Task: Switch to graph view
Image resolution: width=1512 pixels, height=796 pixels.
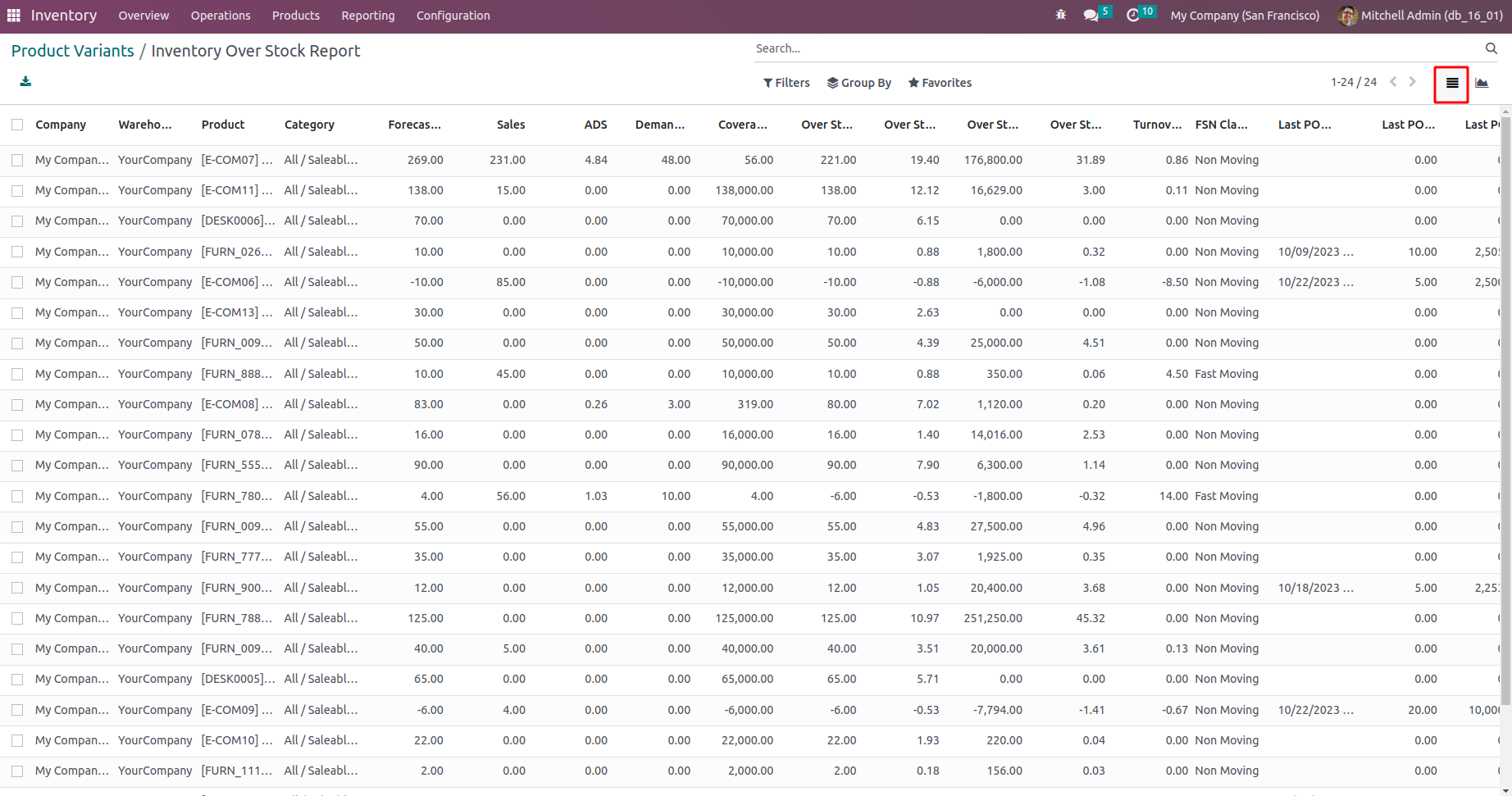Action: [x=1482, y=83]
